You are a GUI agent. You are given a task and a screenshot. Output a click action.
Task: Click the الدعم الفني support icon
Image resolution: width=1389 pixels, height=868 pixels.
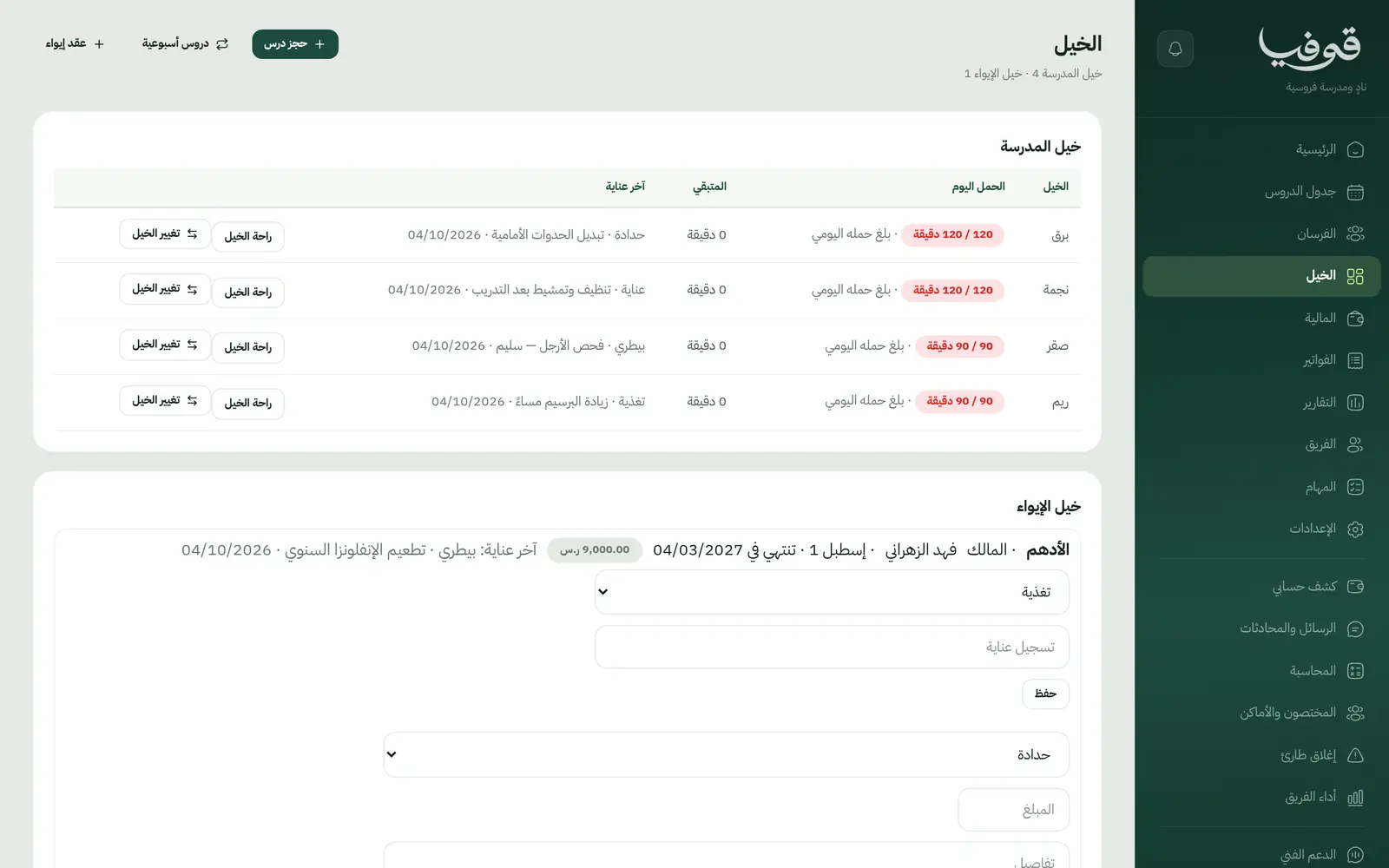[x=1355, y=855]
